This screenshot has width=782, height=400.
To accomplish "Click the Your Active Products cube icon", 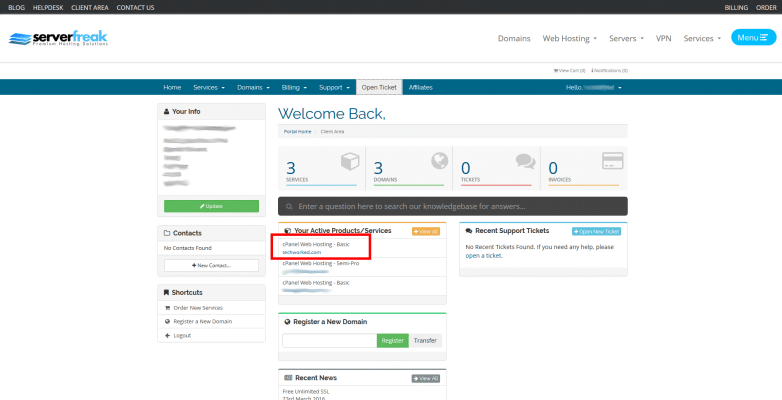I will (x=287, y=231).
